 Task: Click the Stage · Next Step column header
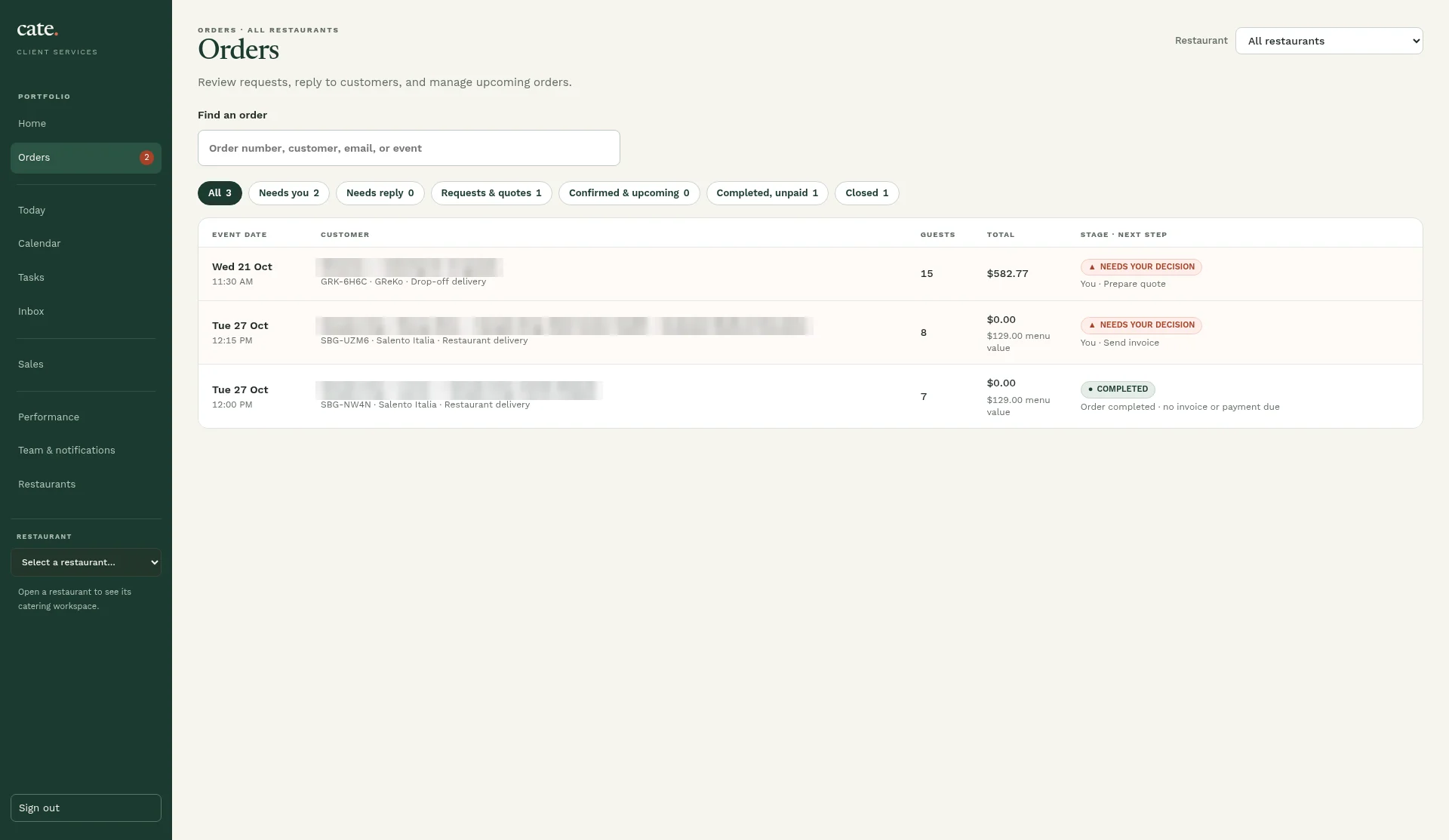pyautogui.click(x=1124, y=235)
